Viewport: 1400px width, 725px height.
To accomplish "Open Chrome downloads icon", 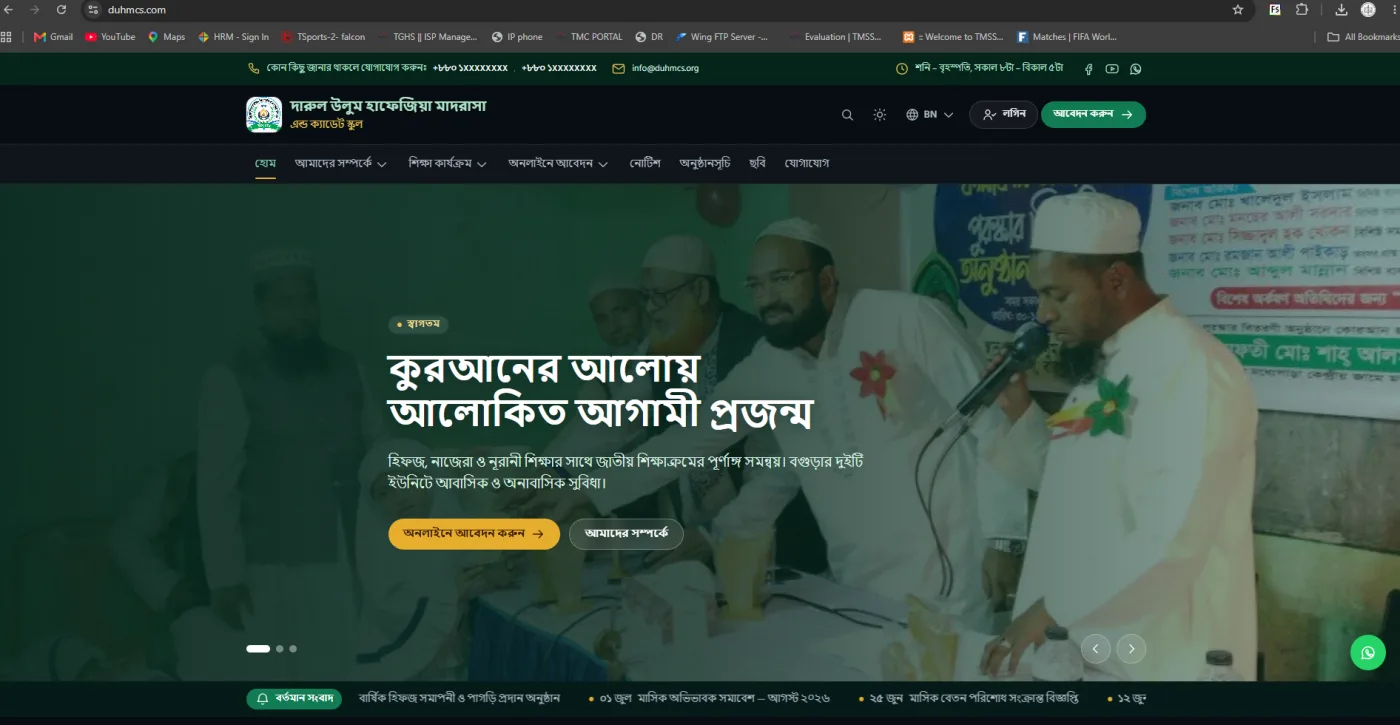I will click(1341, 10).
